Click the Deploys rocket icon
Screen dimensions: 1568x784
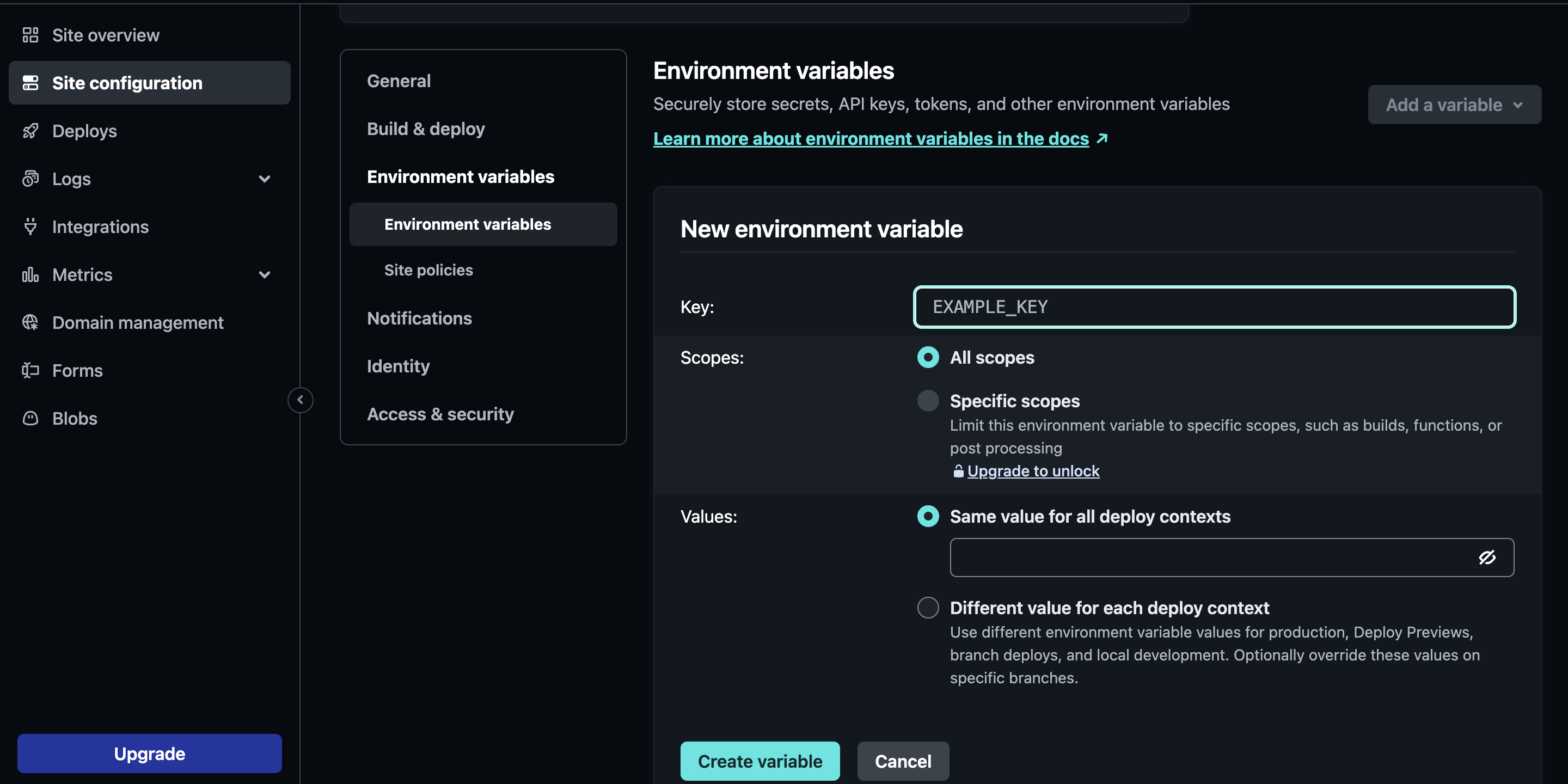[x=30, y=131]
